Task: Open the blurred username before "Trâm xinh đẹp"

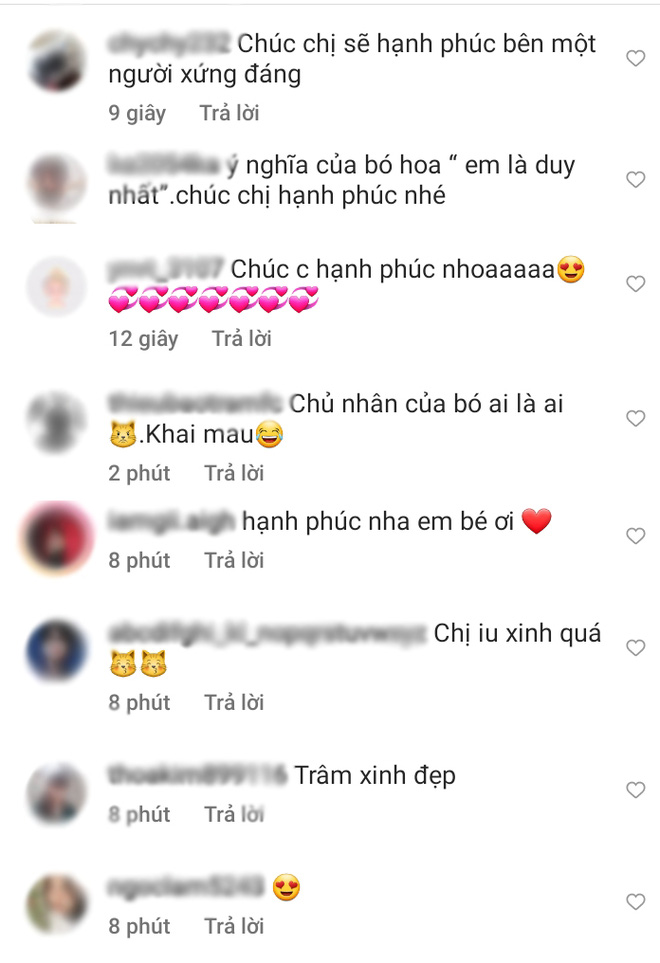Action: coord(198,775)
